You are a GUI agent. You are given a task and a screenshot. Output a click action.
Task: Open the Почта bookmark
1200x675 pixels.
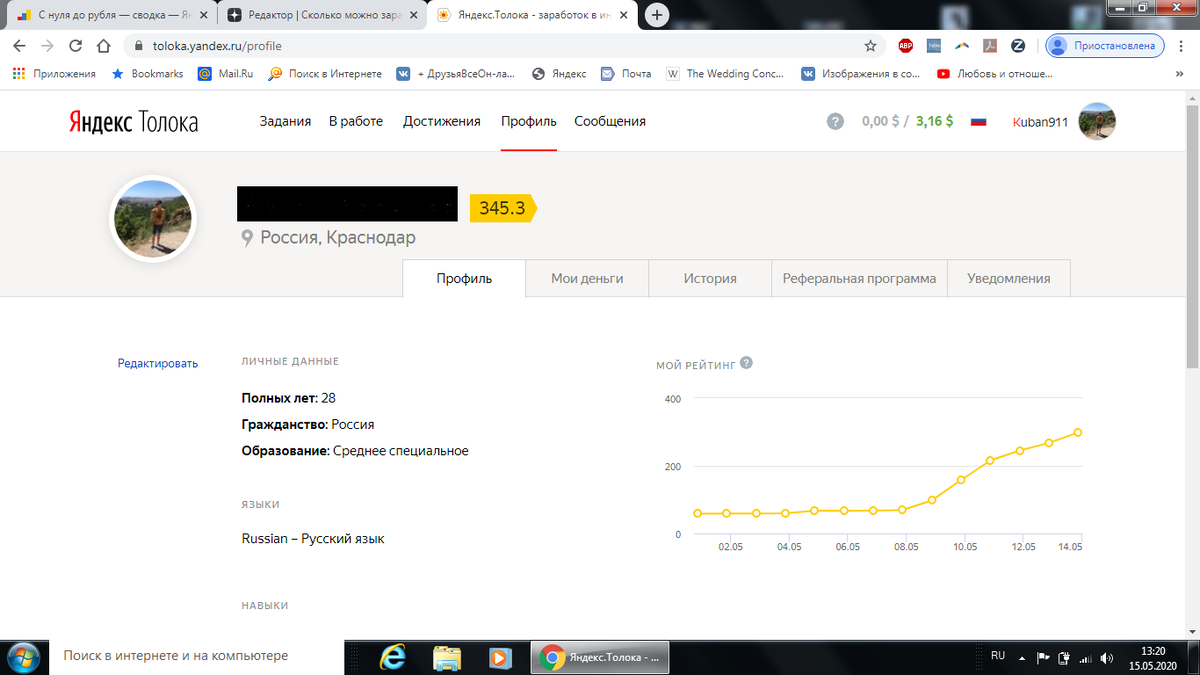click(x=626, y=74)
